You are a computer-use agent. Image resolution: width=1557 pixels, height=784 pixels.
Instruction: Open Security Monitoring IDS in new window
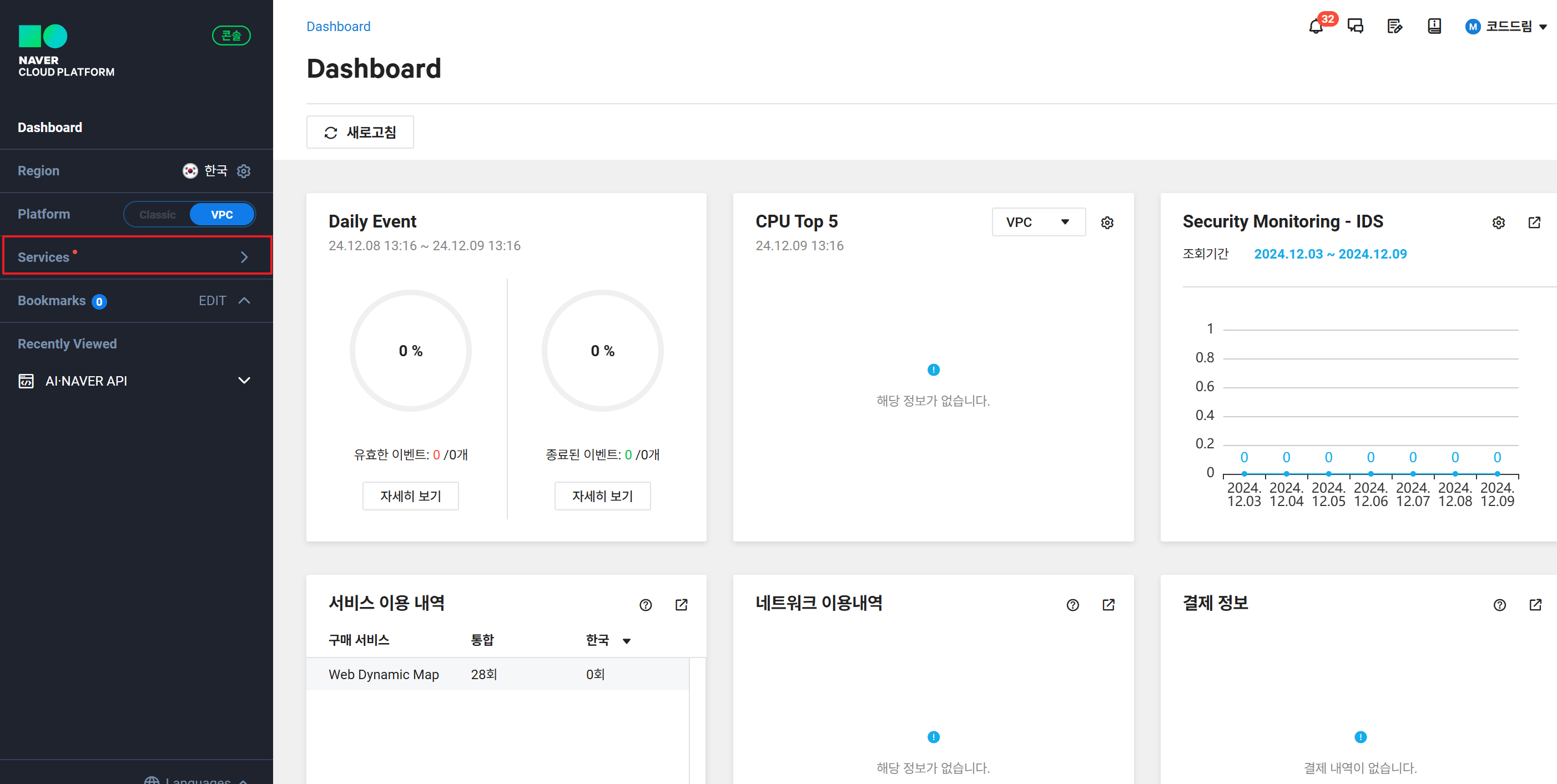pyautogui.click(x=1534, y=223)
